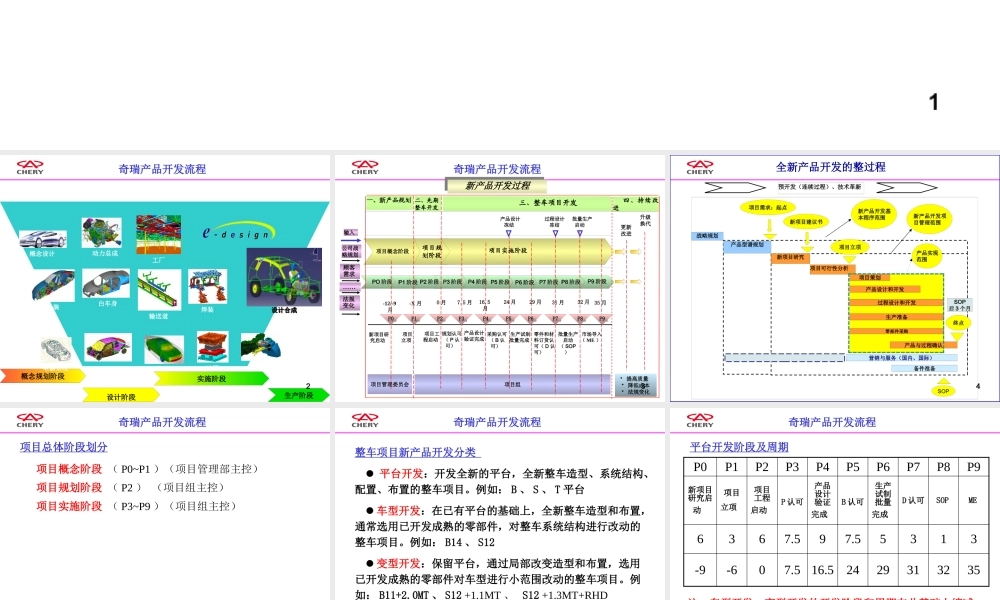Click the Chery logo on the 整车项目新产品开发分类 slide
The height and width of the screenshot is (600, 1000).
pos(365,420)
